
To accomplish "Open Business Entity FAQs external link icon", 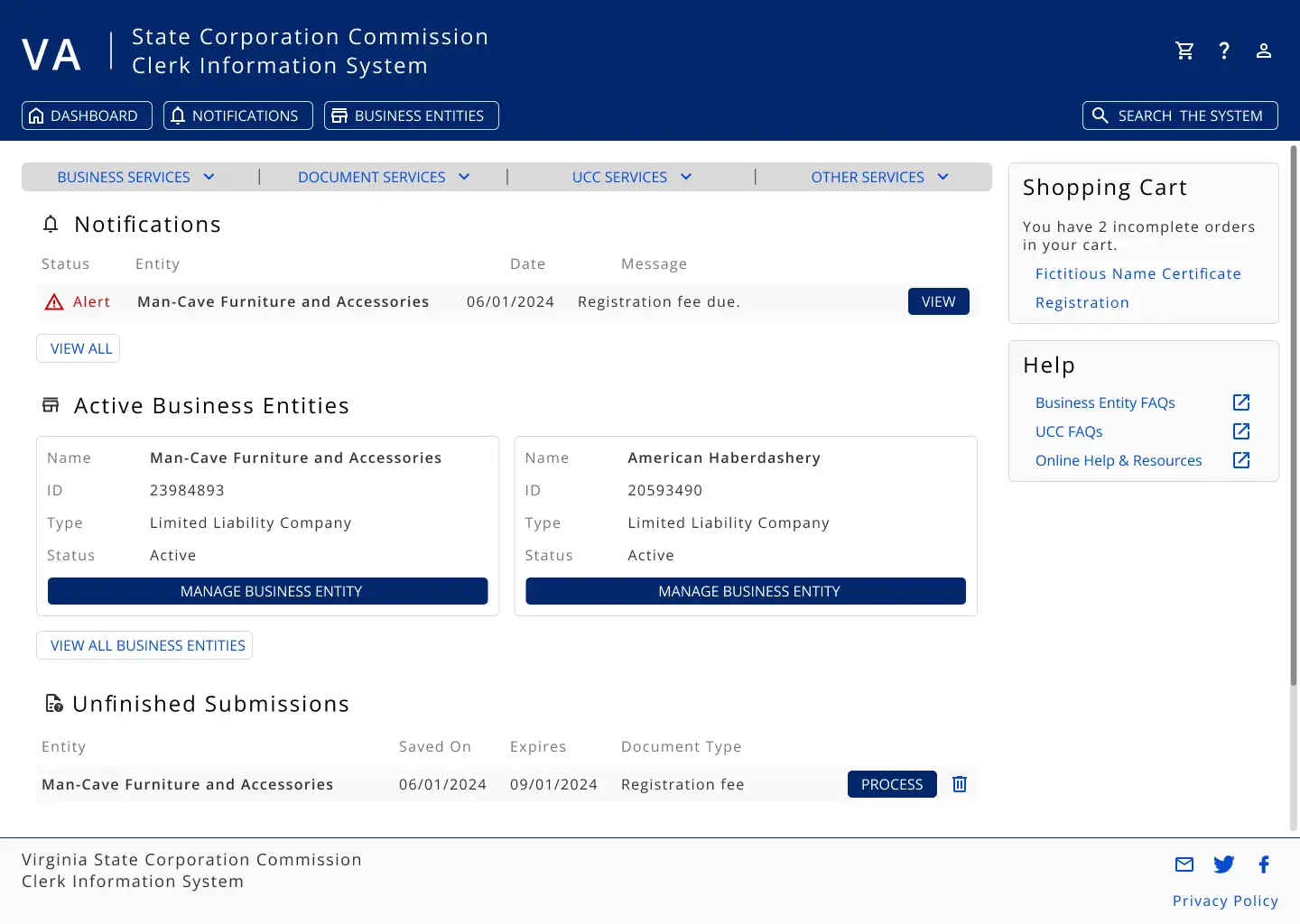I will pyautogui.click(x=1241, y=402).
